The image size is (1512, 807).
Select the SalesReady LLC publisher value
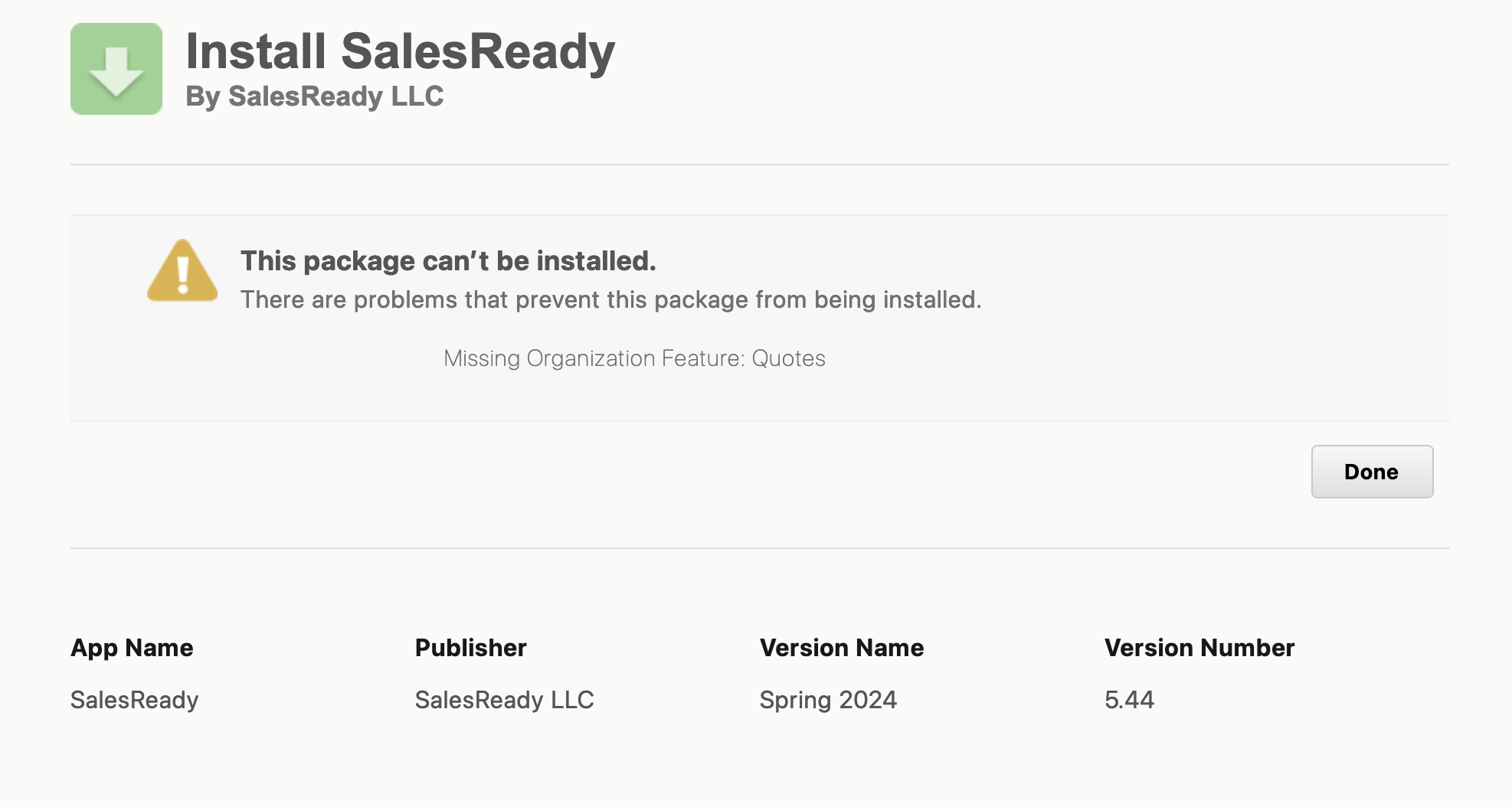(x=504, y=700)
